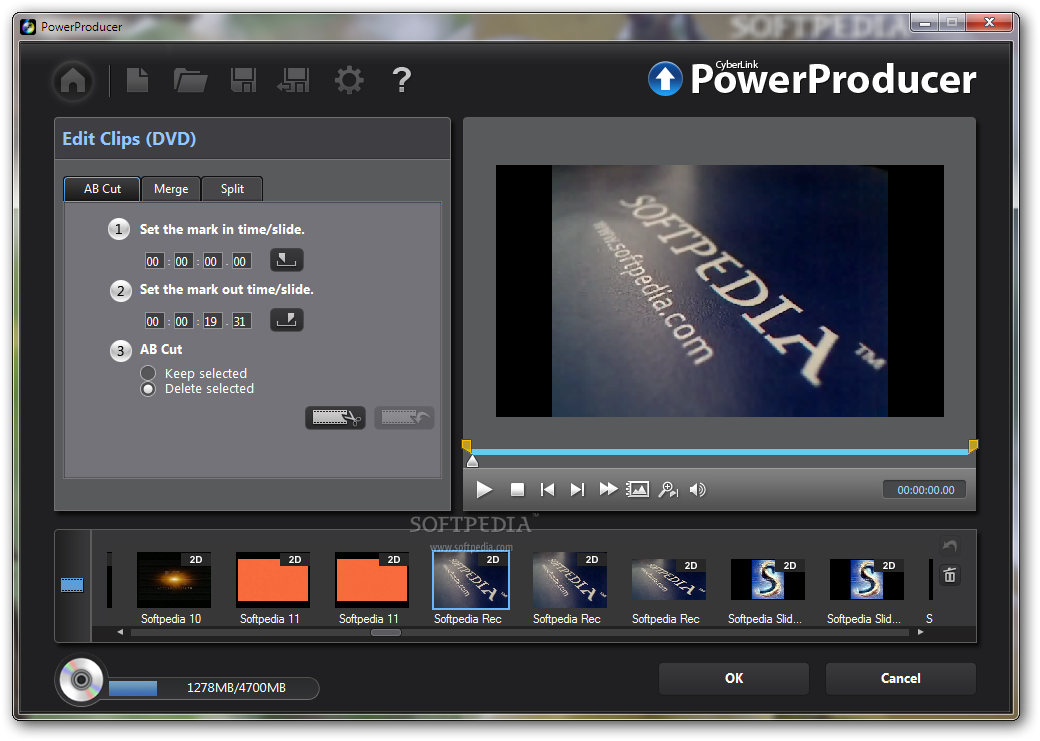Go to the Home screen icon
This screenshot has height=741, width=1040.
click(x=73, y=81)
